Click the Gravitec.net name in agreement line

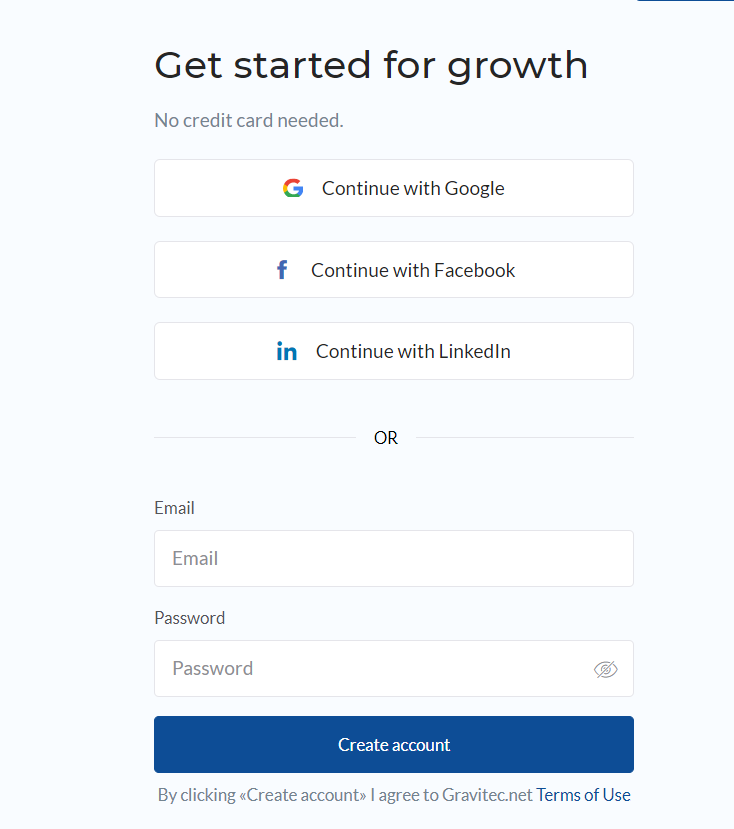tap(487, 795)
